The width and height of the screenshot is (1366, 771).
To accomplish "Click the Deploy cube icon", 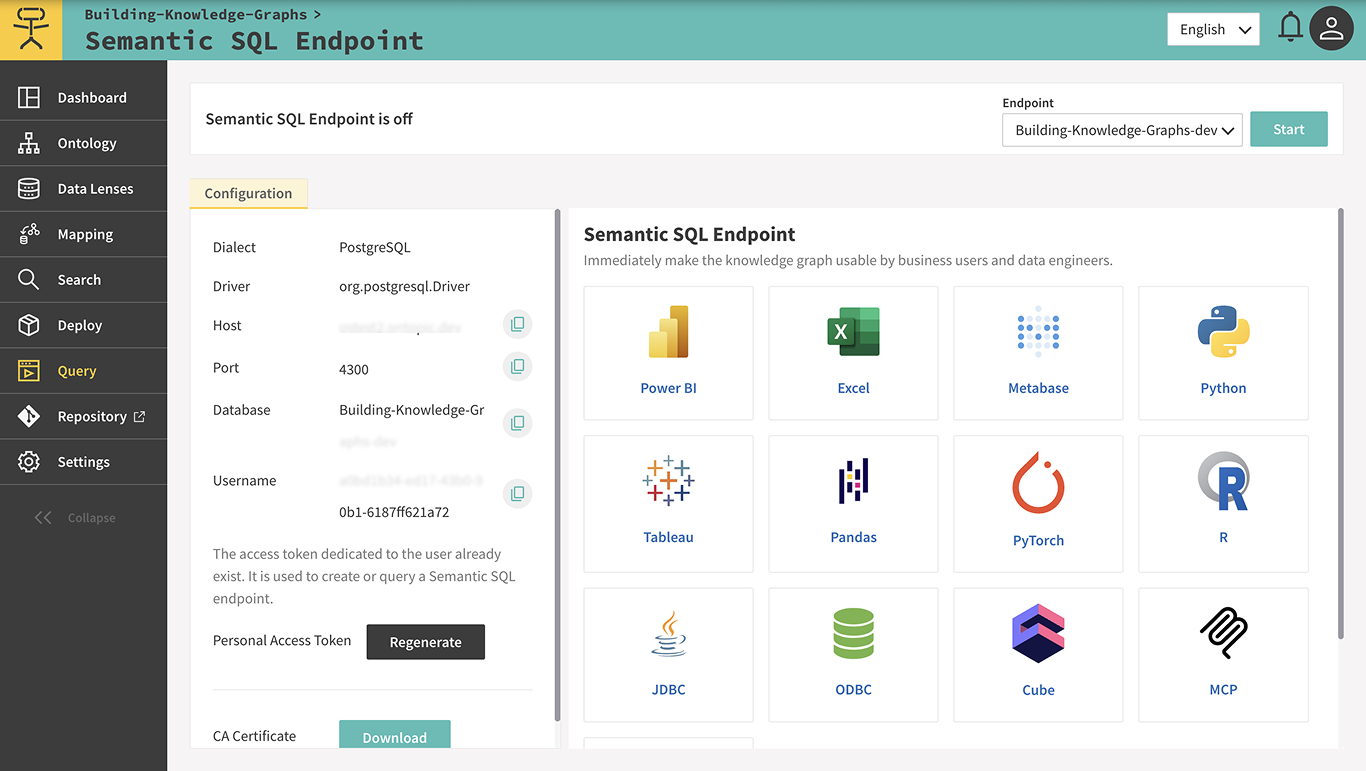I will [29, 325].
